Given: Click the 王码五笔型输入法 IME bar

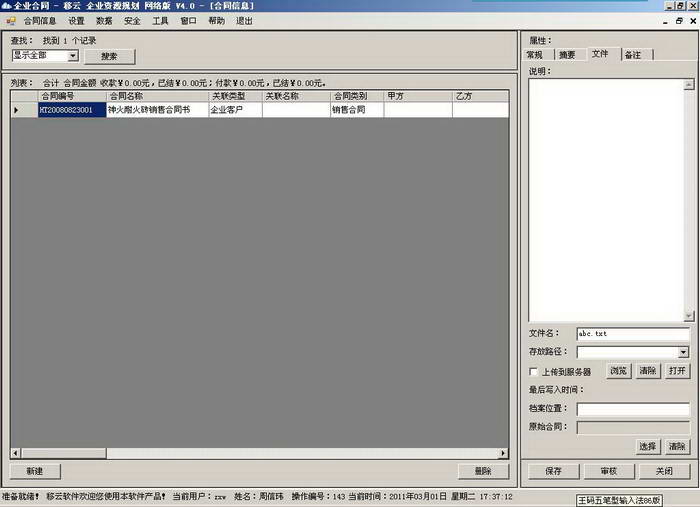Looking at the screenshot, I should 619,501.
